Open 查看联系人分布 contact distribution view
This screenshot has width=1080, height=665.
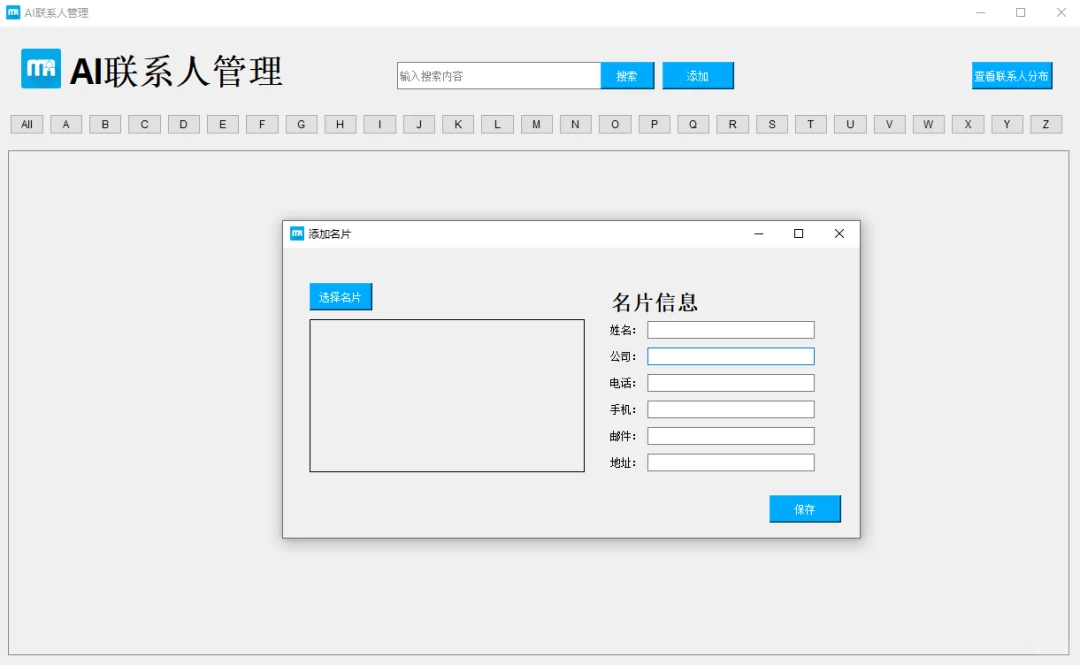click(x=1011, y=75)
